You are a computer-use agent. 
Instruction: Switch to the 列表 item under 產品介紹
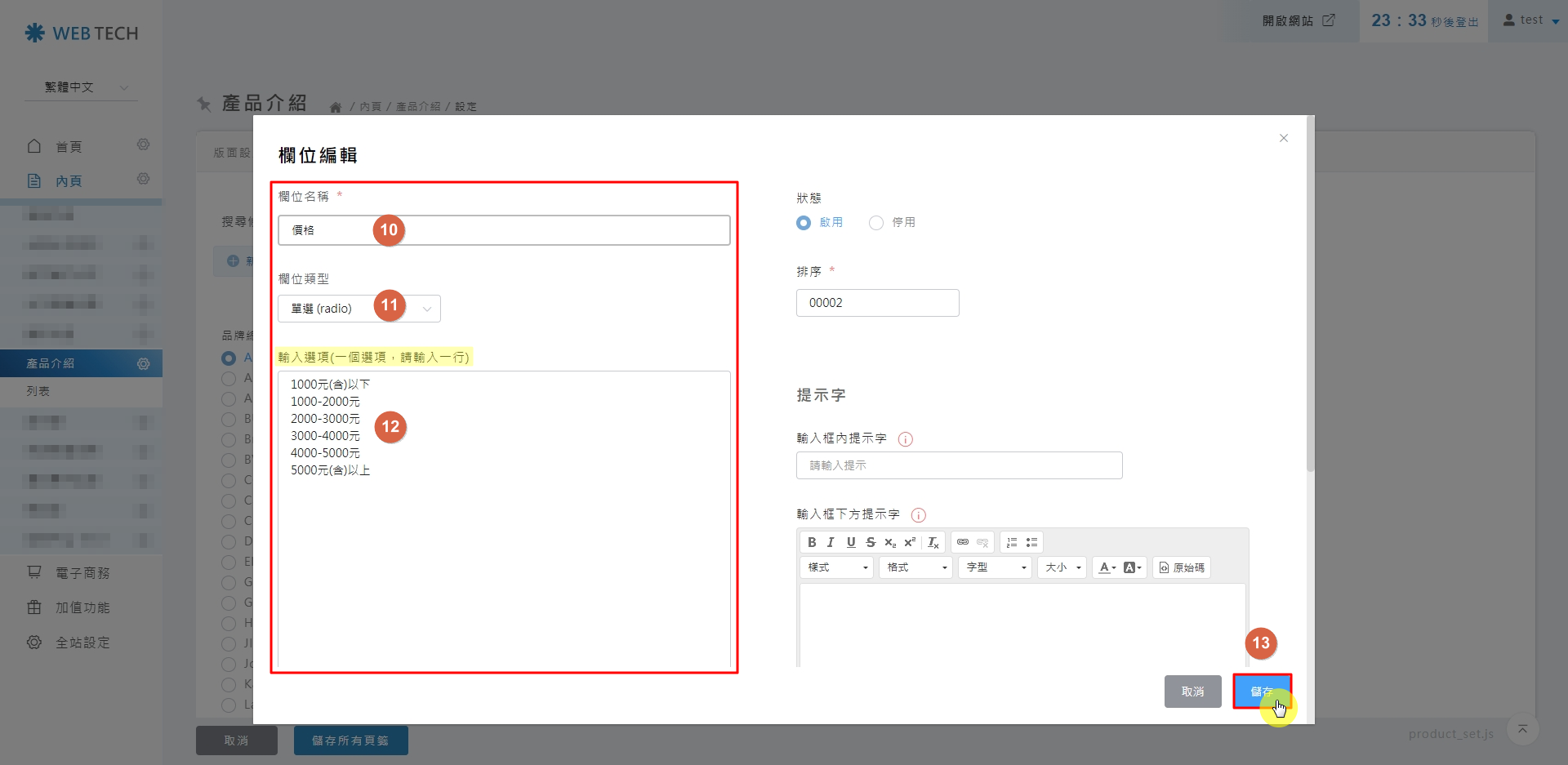38,391
